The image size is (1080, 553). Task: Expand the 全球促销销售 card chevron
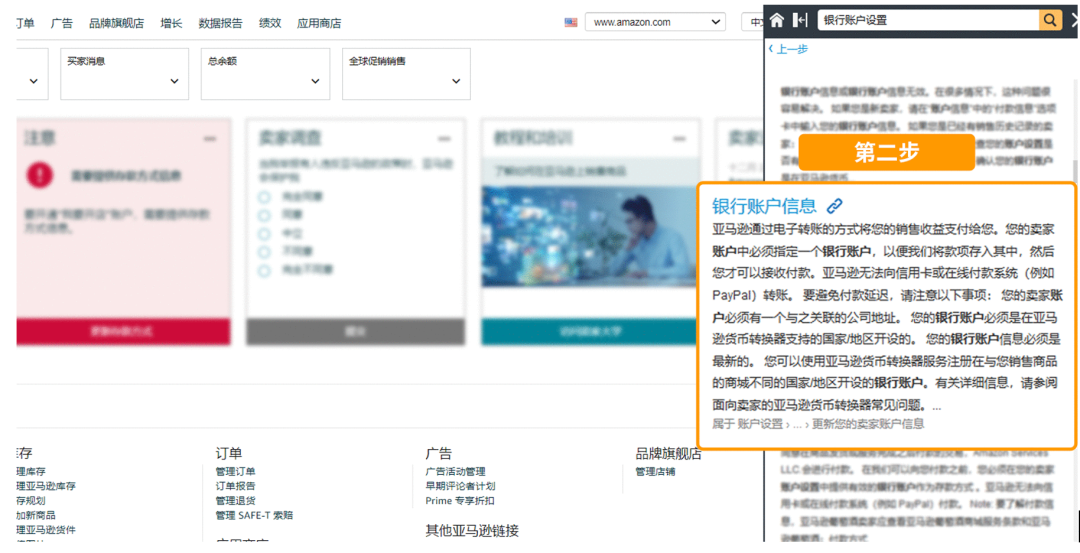point(456,82)
